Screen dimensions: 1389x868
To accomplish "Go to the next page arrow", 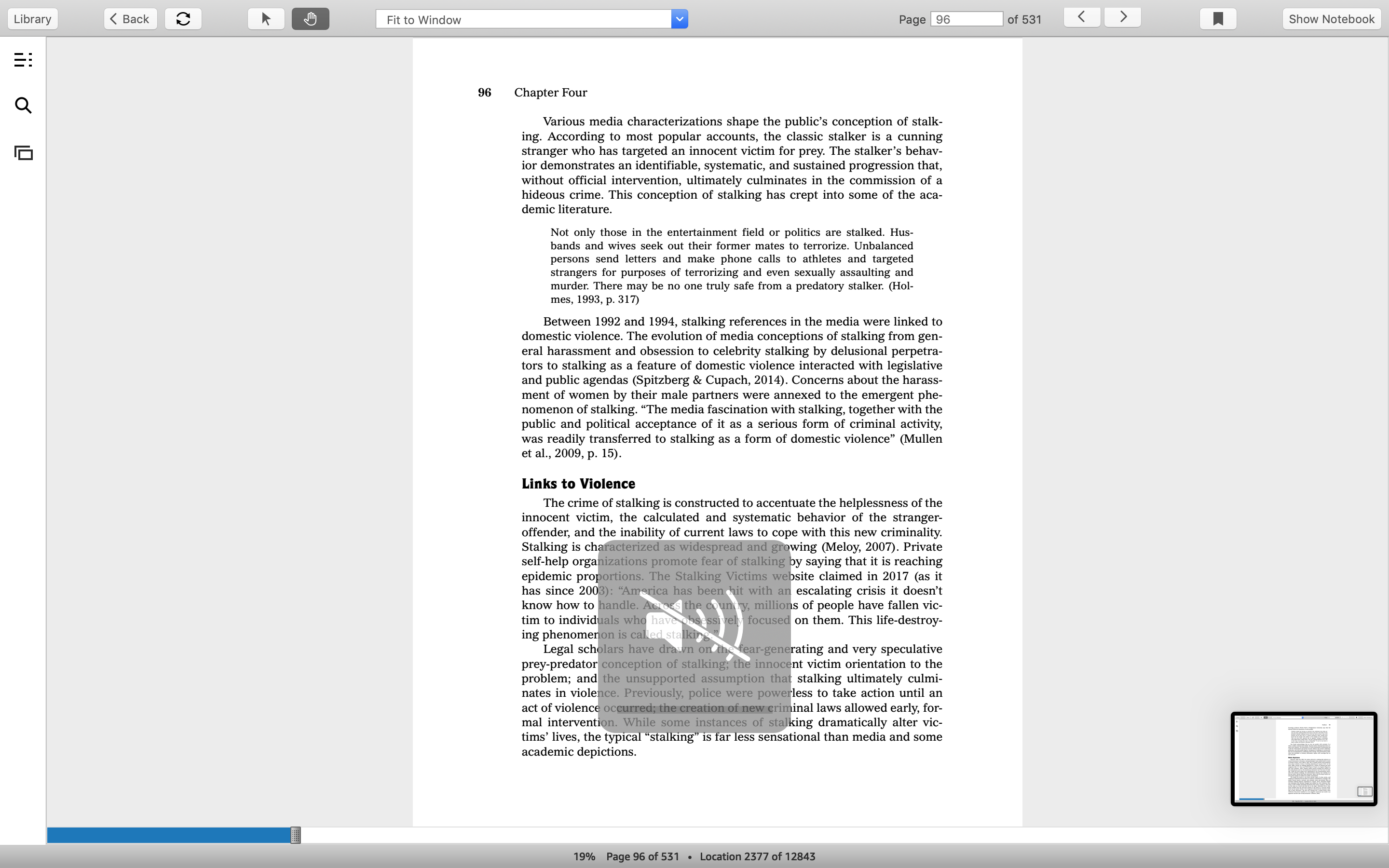I will tap(1123, 17).
